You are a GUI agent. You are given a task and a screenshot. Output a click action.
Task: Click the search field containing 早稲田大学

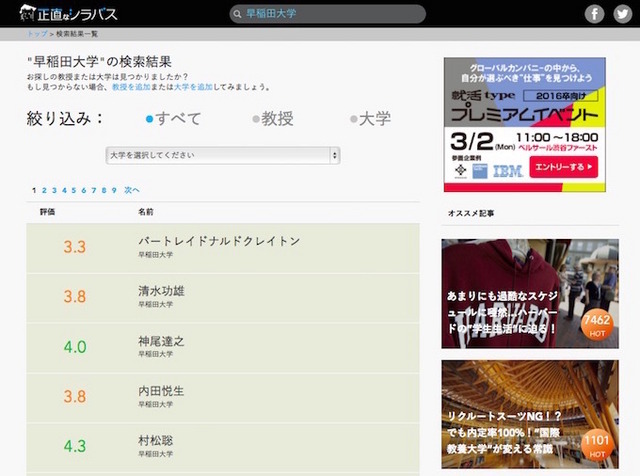(x=330, y=14)
